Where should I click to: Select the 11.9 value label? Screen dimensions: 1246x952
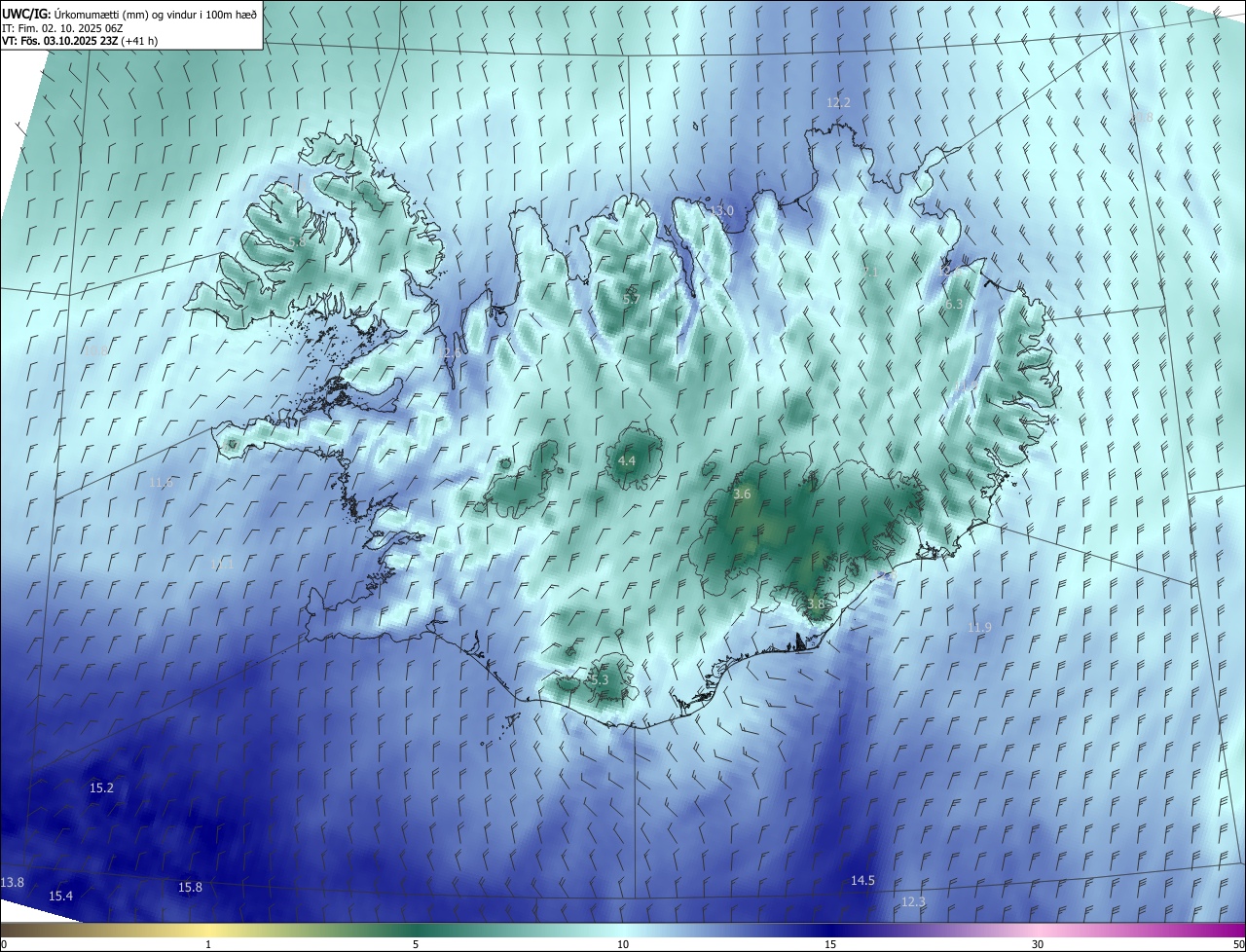click(979, 628)
